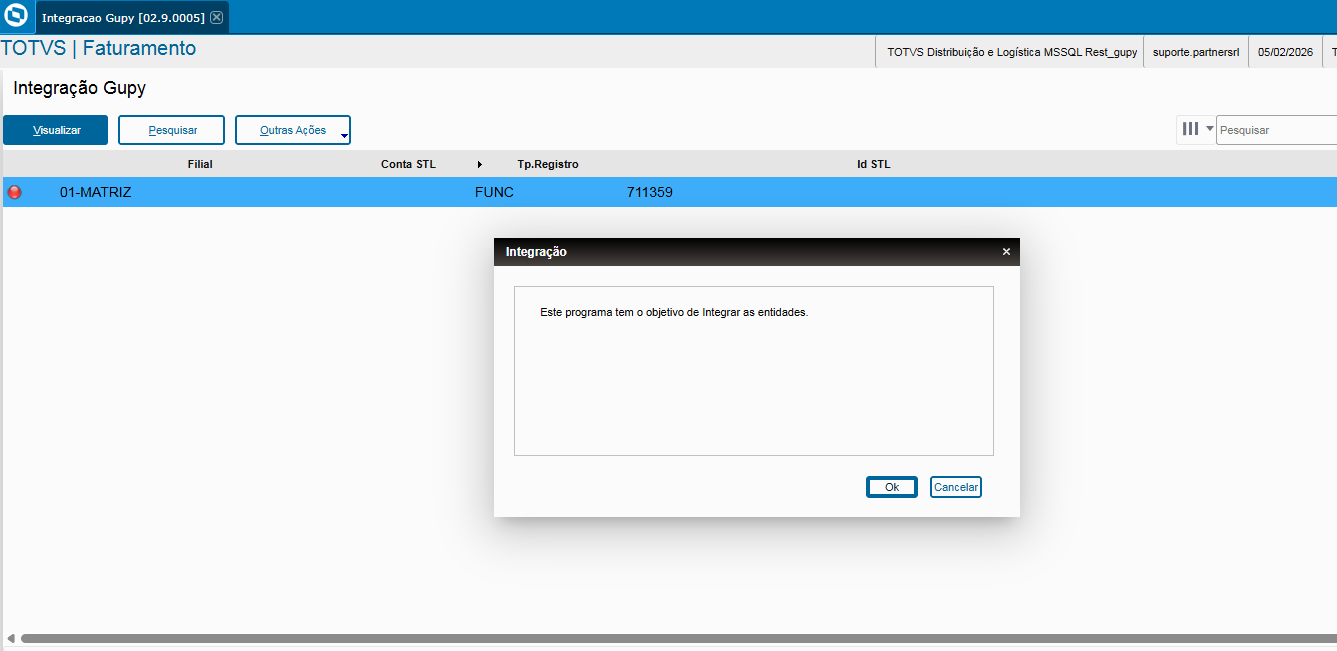This screenshot has width=1337, height=651.
Task: Expand the dropdown arrow beside columns icon
Action: (1209, 129)
